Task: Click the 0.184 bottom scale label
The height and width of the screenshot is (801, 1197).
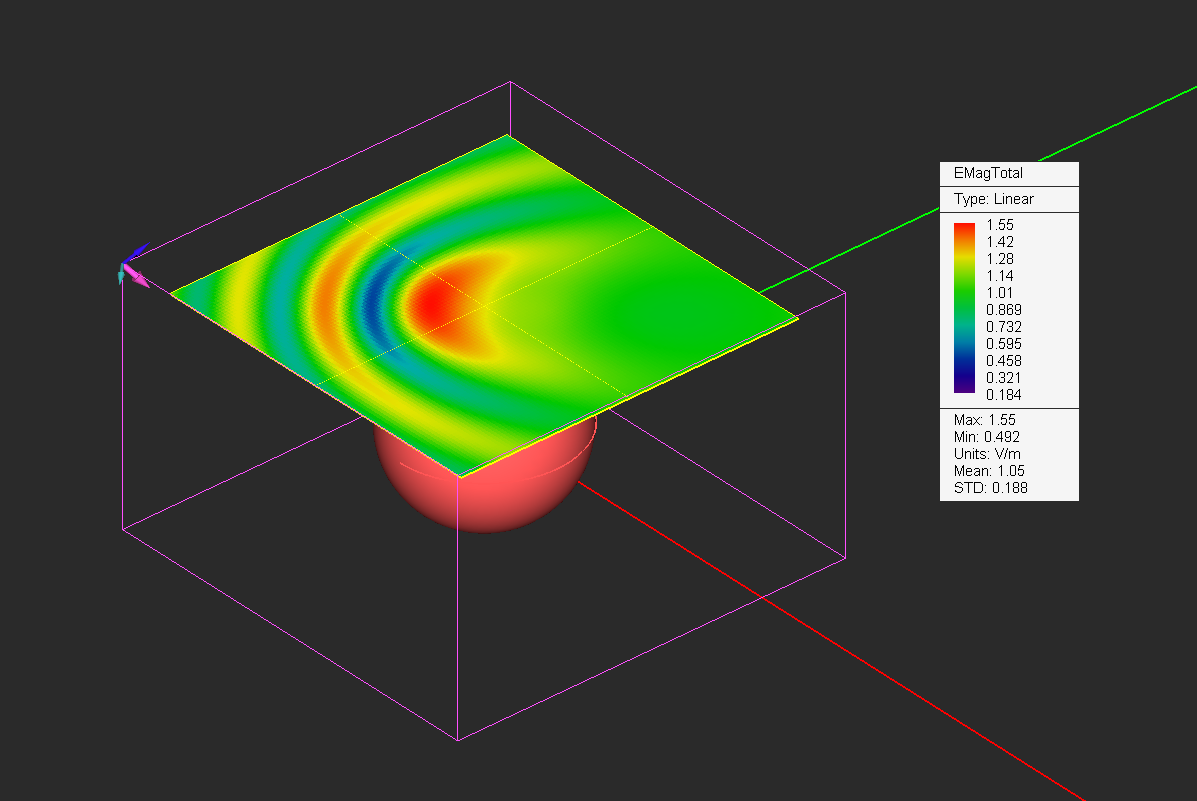Action: coord(1004,394)
